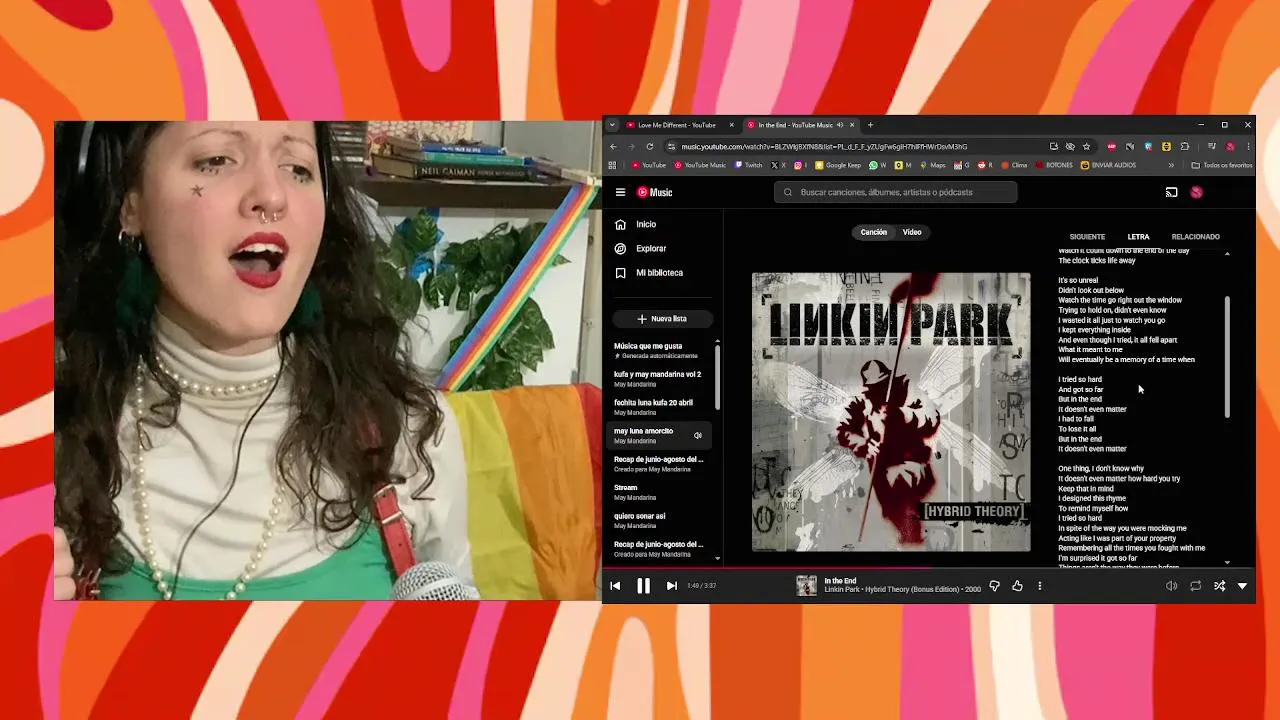Dislike In the End with thumbs down
This screenshot has width=1280, height=720.
tap(994, 586)
